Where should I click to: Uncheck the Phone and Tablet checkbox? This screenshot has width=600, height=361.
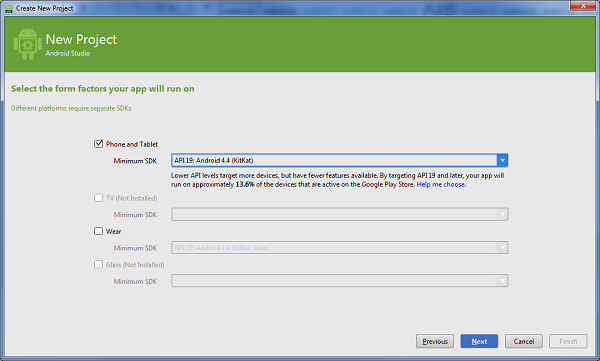98,144
